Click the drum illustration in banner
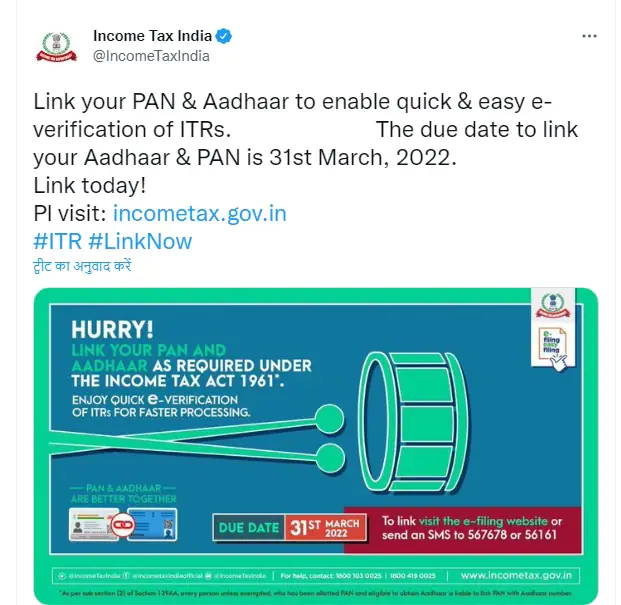621x605 pixels. tap(413, 422)
